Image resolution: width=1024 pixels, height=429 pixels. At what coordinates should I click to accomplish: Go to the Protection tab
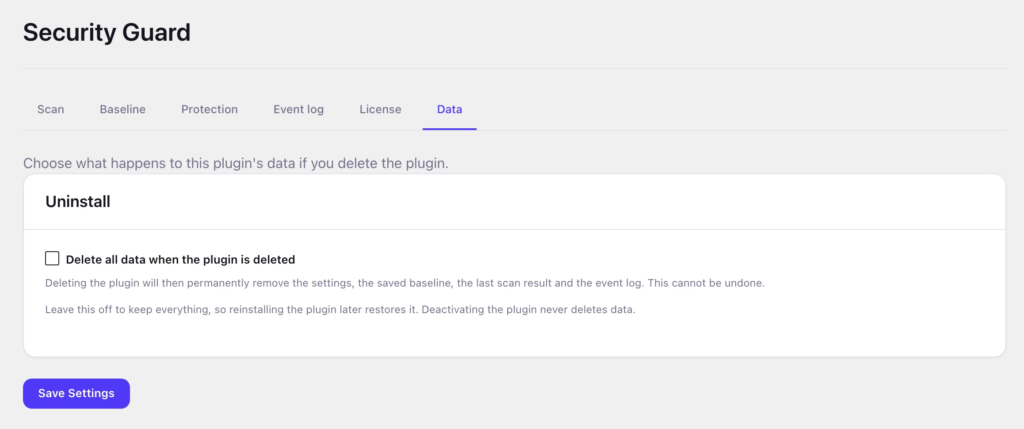pos(209,109)
